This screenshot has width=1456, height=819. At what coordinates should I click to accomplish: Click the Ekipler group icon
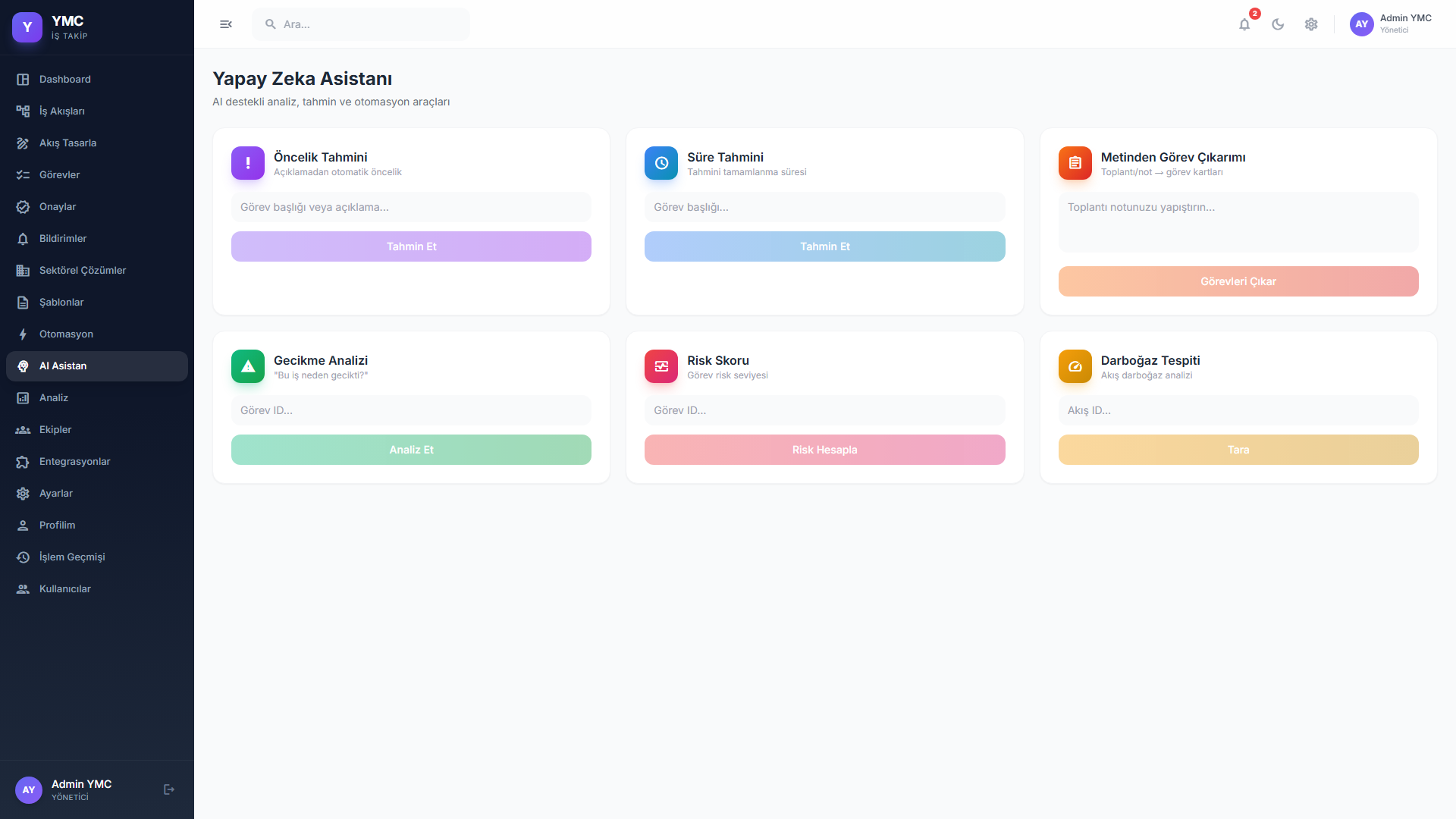tap(23, 430)
